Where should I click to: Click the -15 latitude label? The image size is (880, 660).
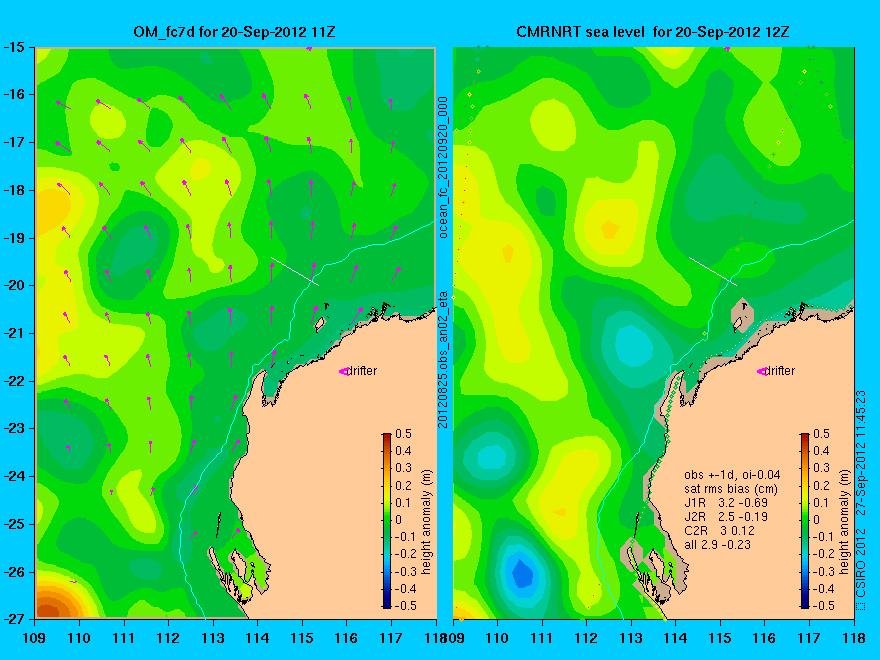click(15, 47)
